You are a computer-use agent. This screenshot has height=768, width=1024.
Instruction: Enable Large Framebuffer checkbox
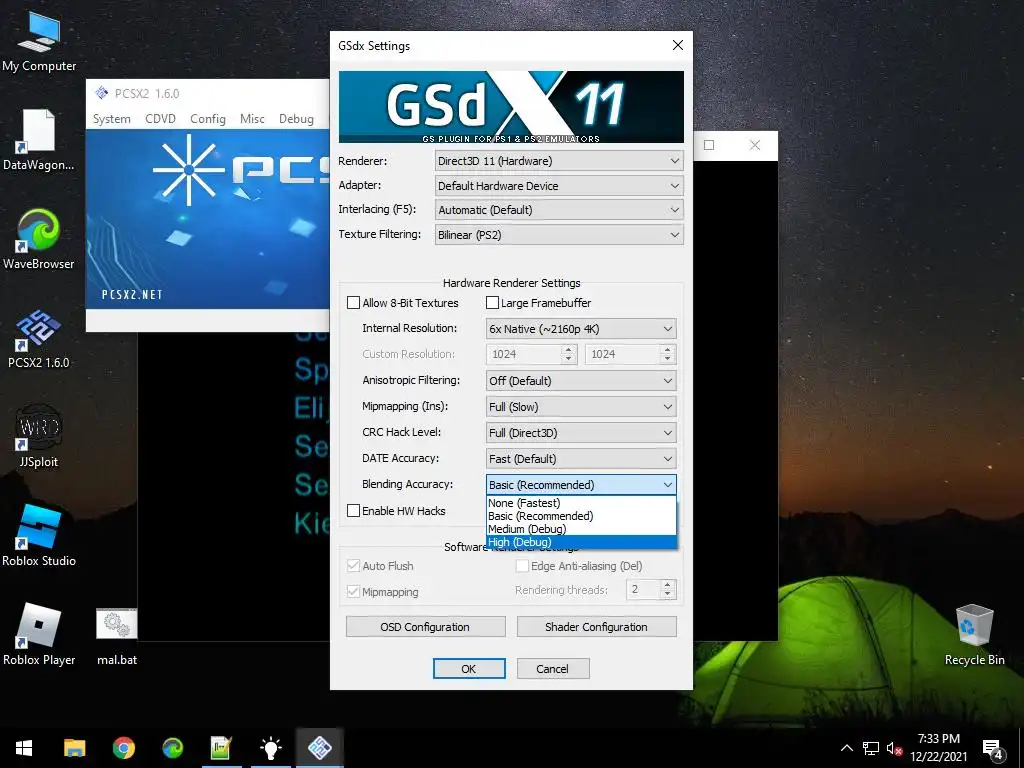pos(492,303)
